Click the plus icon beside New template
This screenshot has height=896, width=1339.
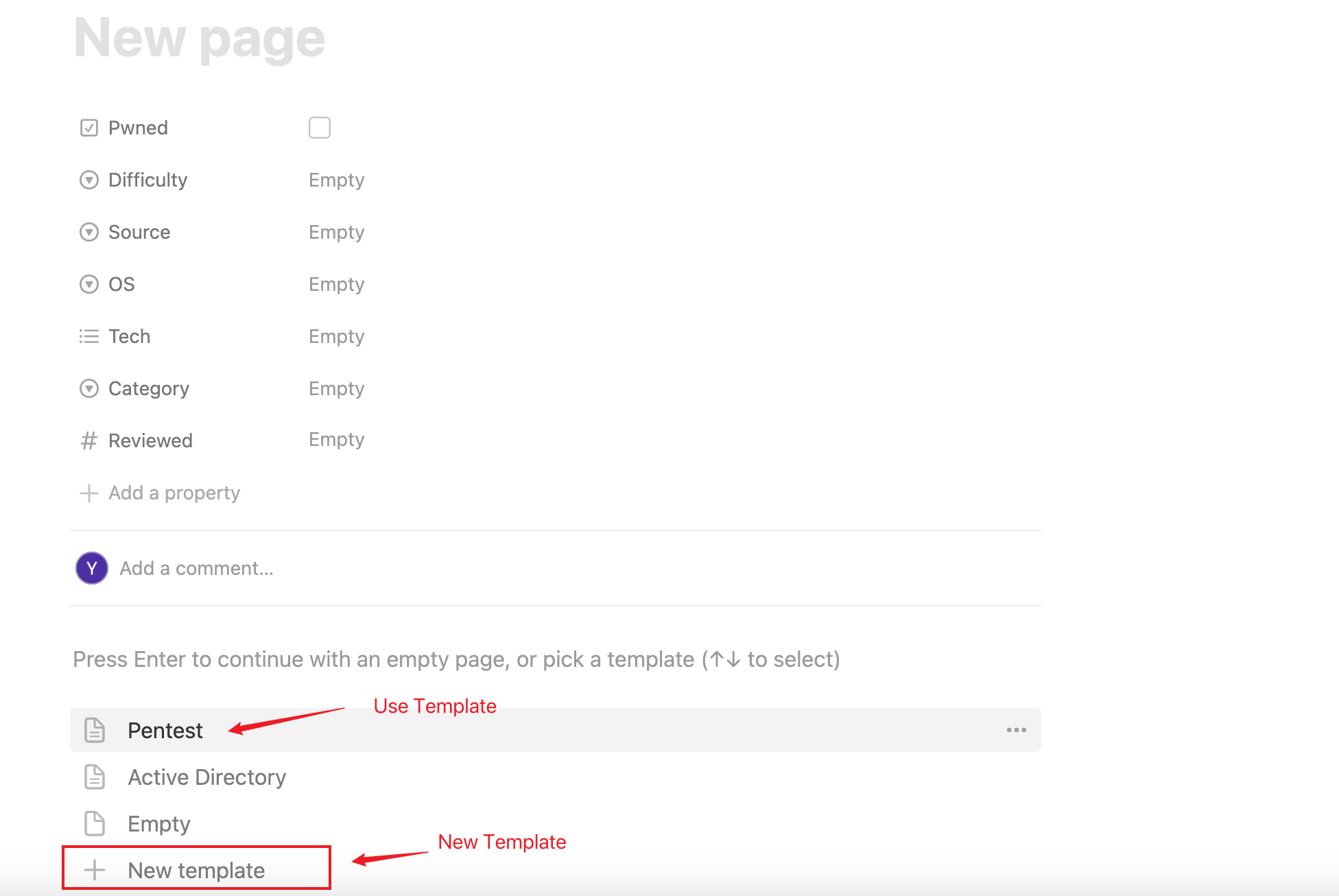[95, 870]
